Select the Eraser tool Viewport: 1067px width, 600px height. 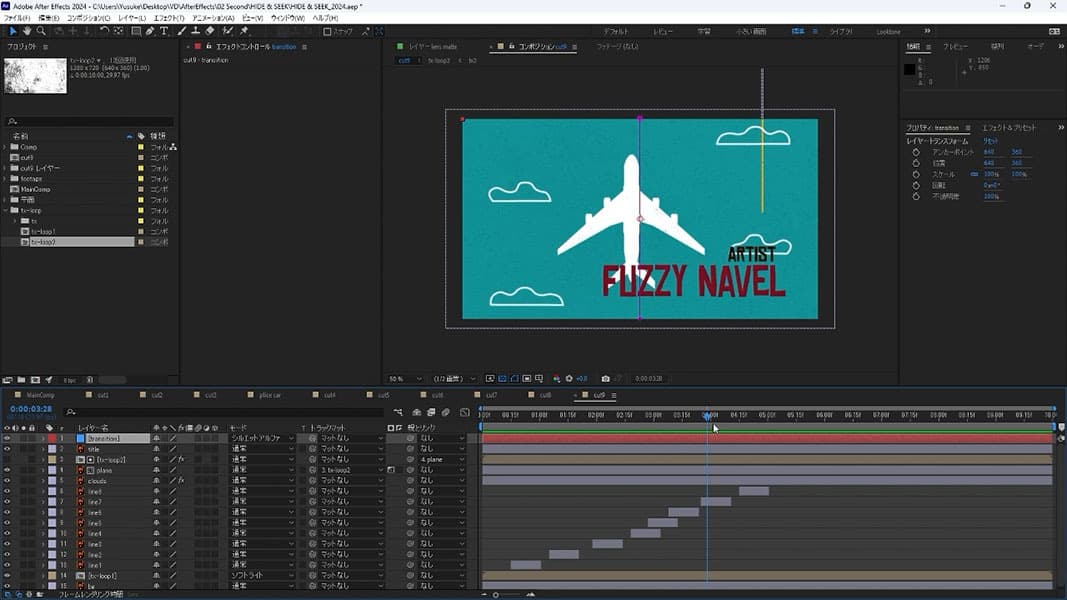coord(210,31)
